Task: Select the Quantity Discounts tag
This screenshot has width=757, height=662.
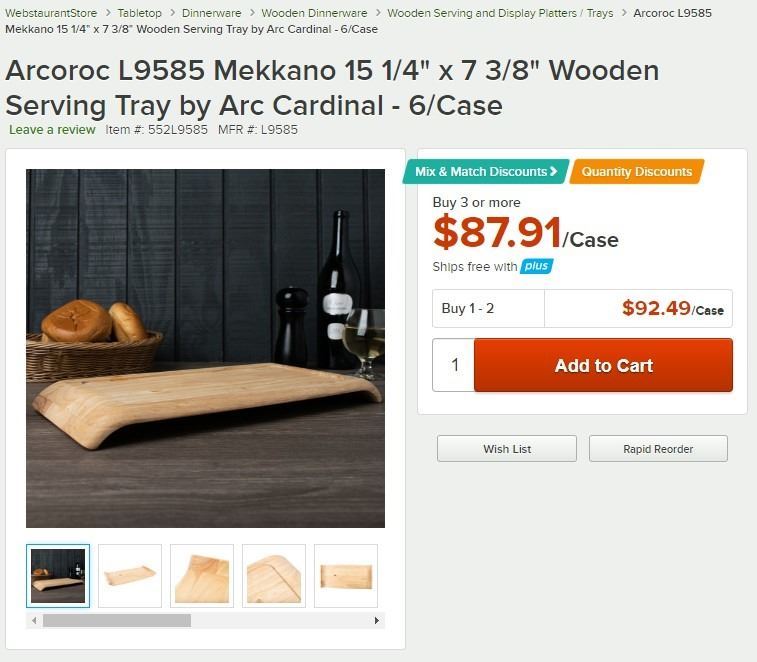Action: 636,171
